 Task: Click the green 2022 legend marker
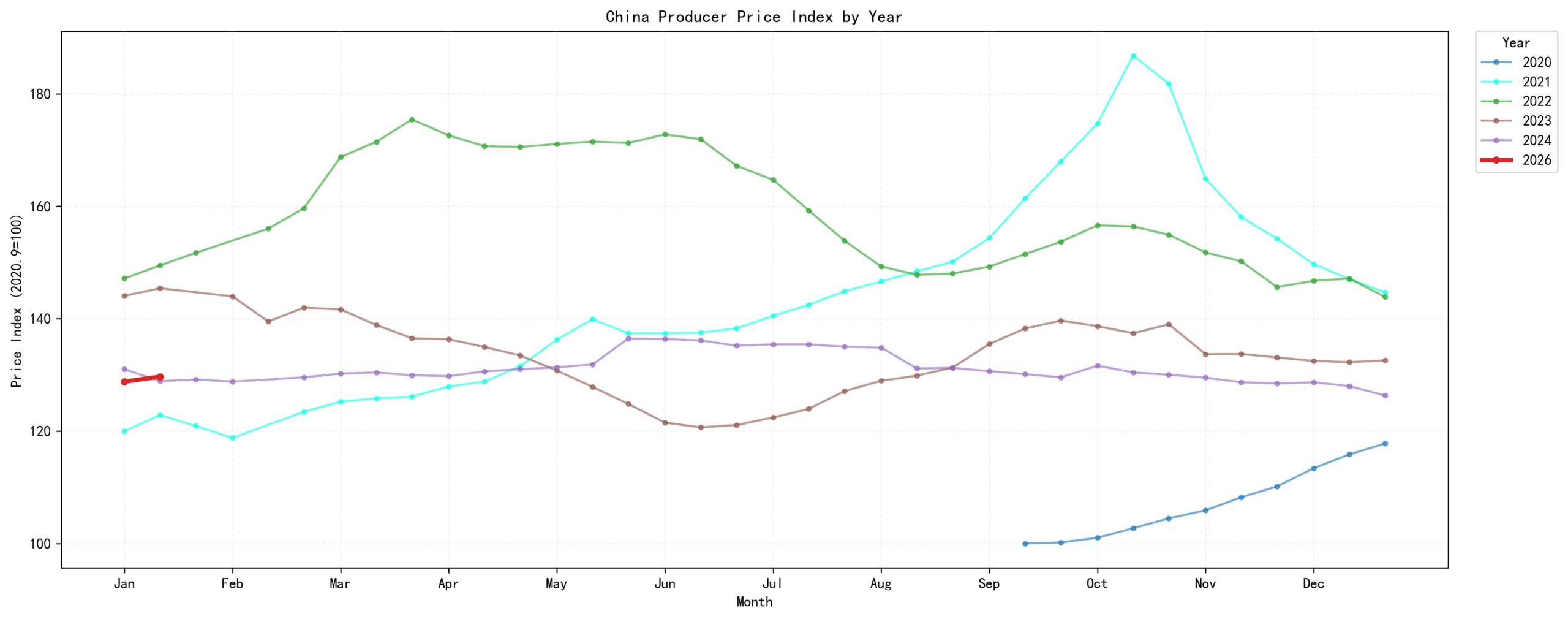tap(1495, 102)
